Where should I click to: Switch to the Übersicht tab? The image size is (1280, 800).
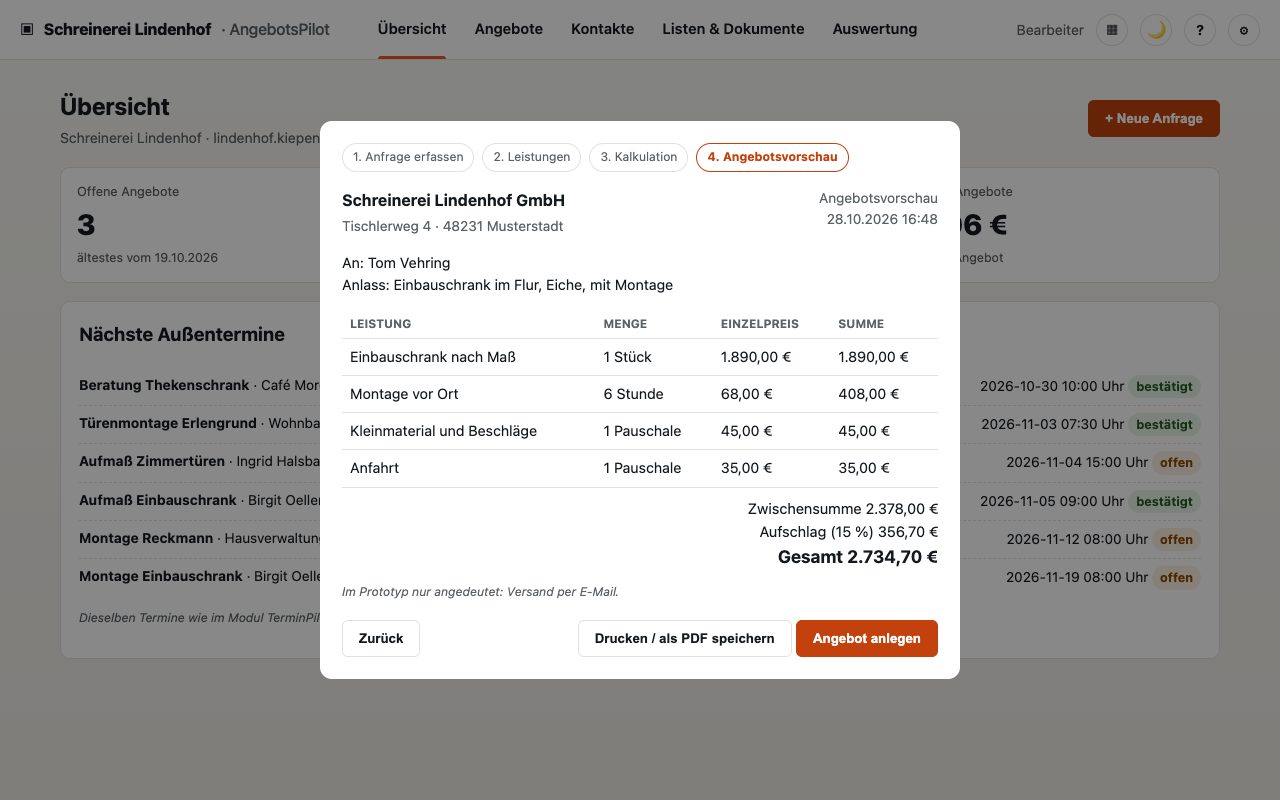coord(412,29)
